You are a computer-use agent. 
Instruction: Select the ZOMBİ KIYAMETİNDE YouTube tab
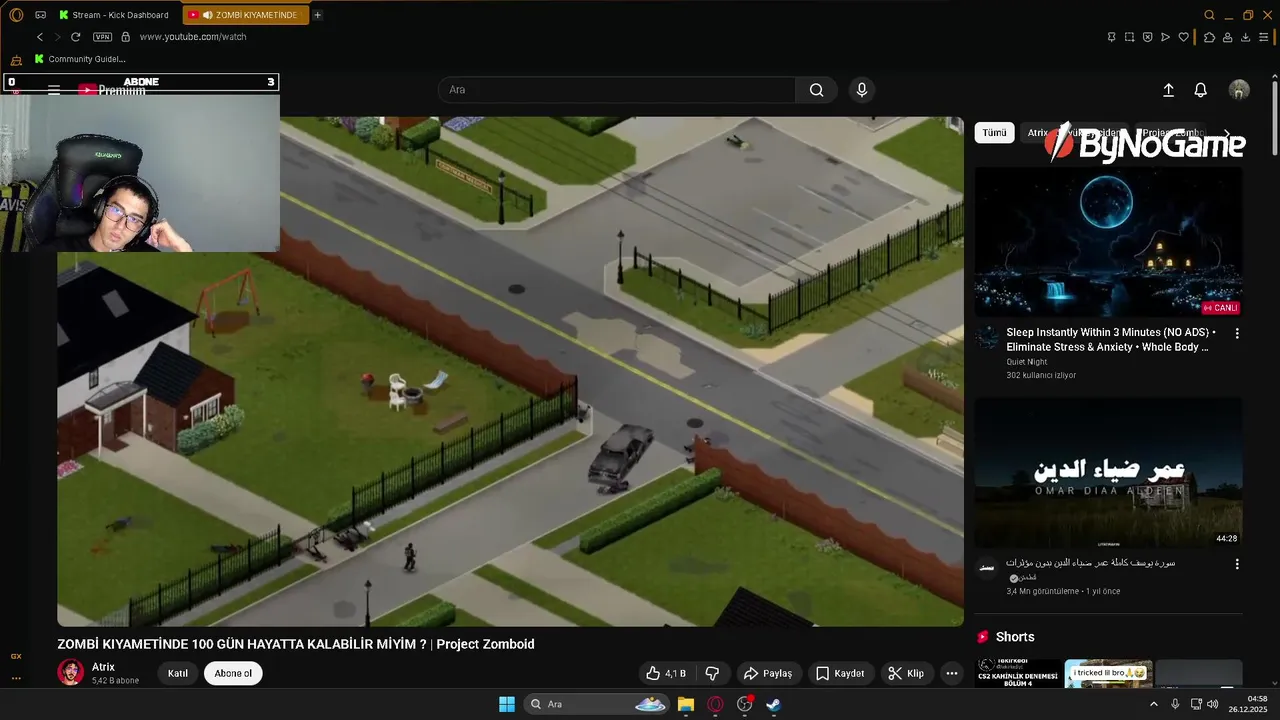point(246,15)
